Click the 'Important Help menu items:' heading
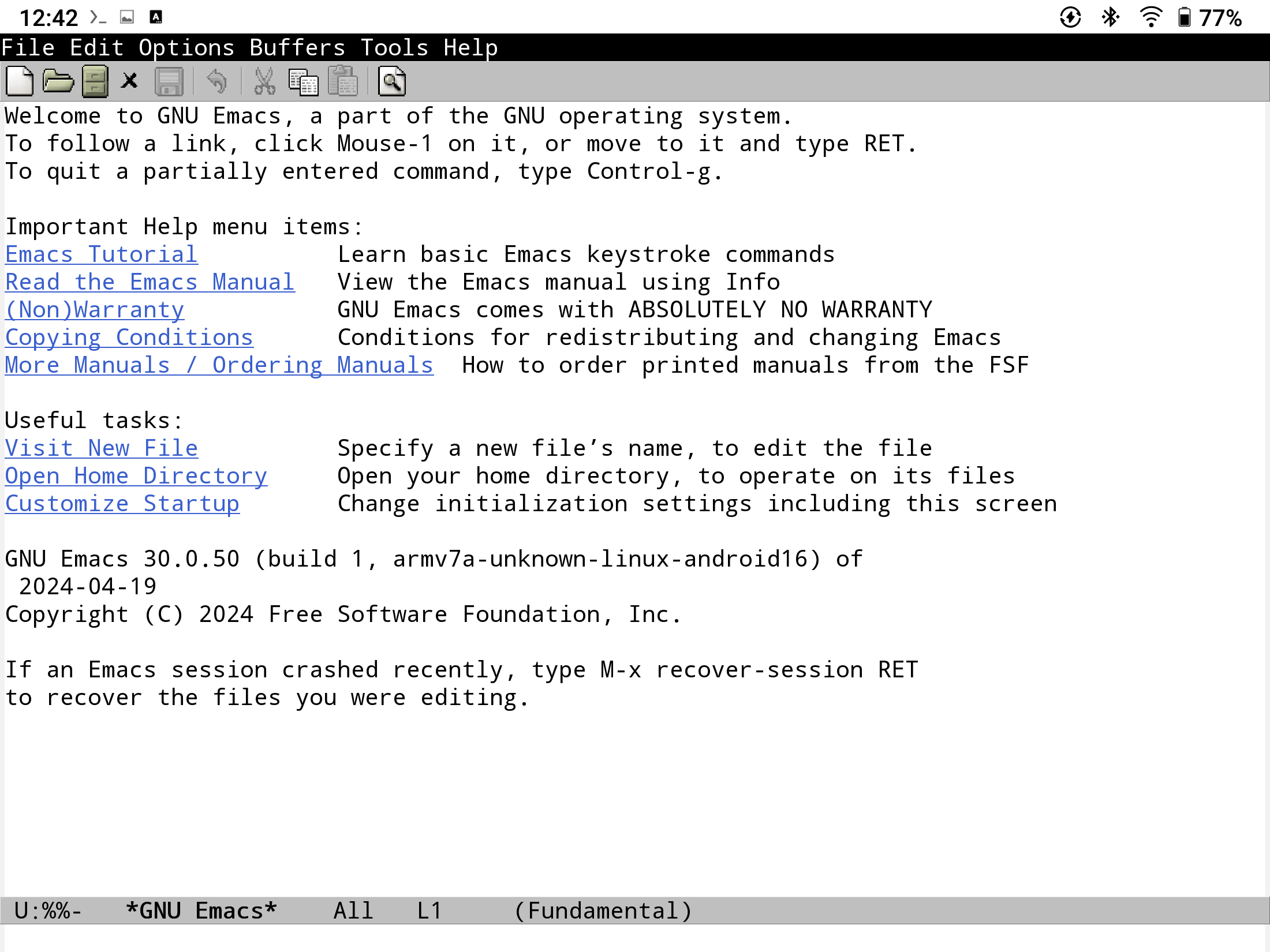 (x=185, y=227)
